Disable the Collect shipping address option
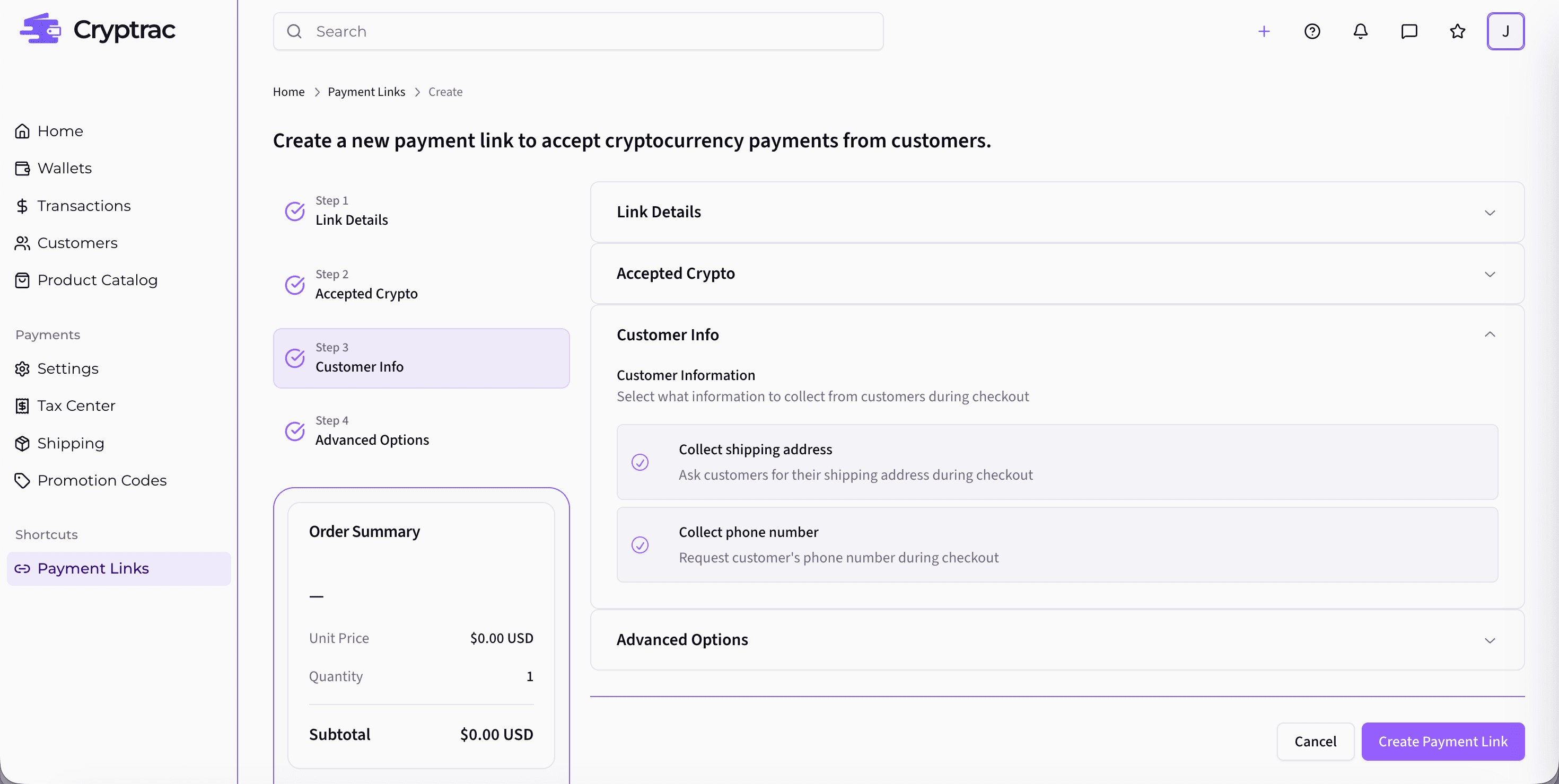This screenshot has width=1559, height=784. (641, 462)
